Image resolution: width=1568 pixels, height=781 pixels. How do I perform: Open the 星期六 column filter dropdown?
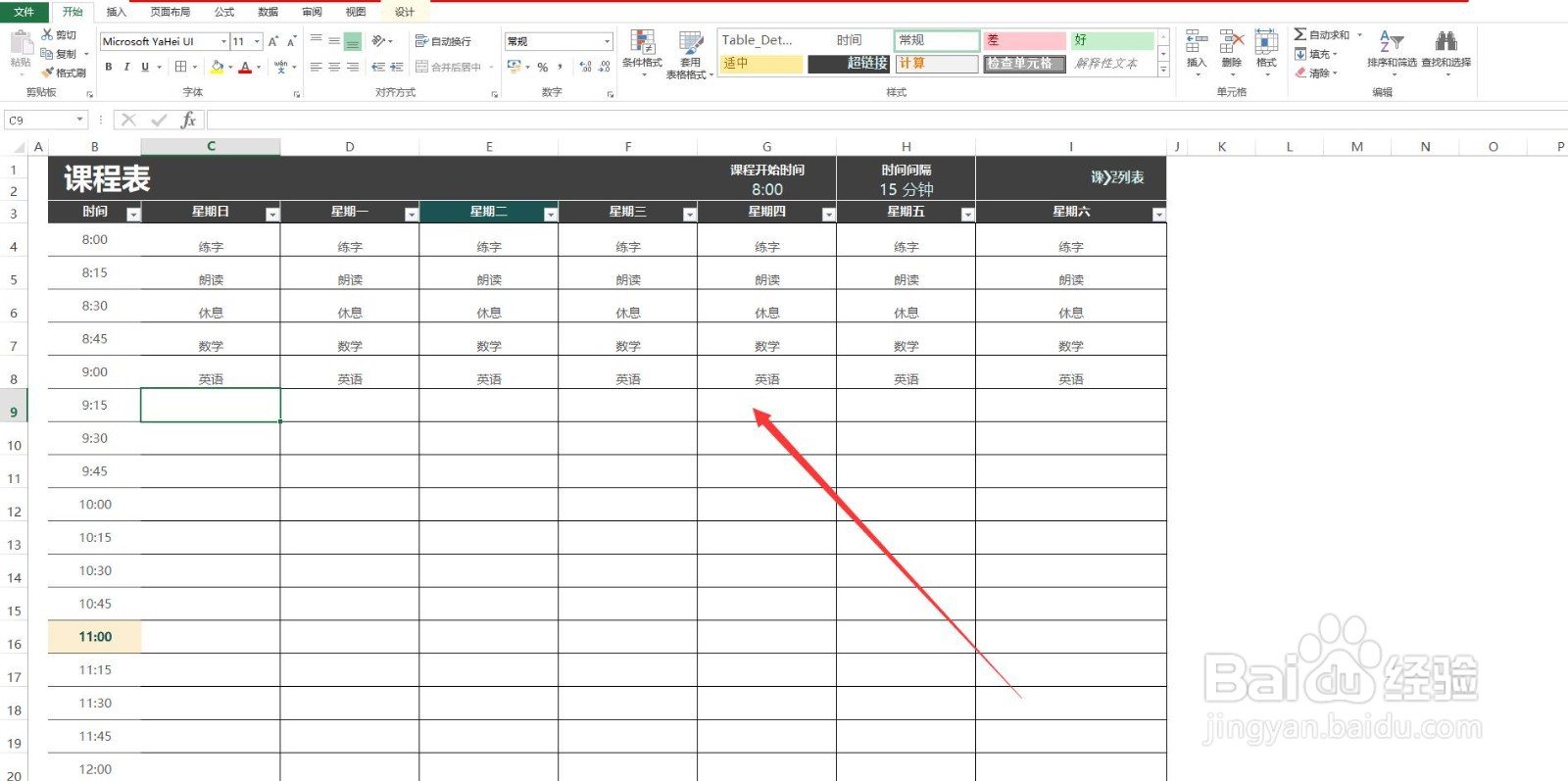point(1158,215)
